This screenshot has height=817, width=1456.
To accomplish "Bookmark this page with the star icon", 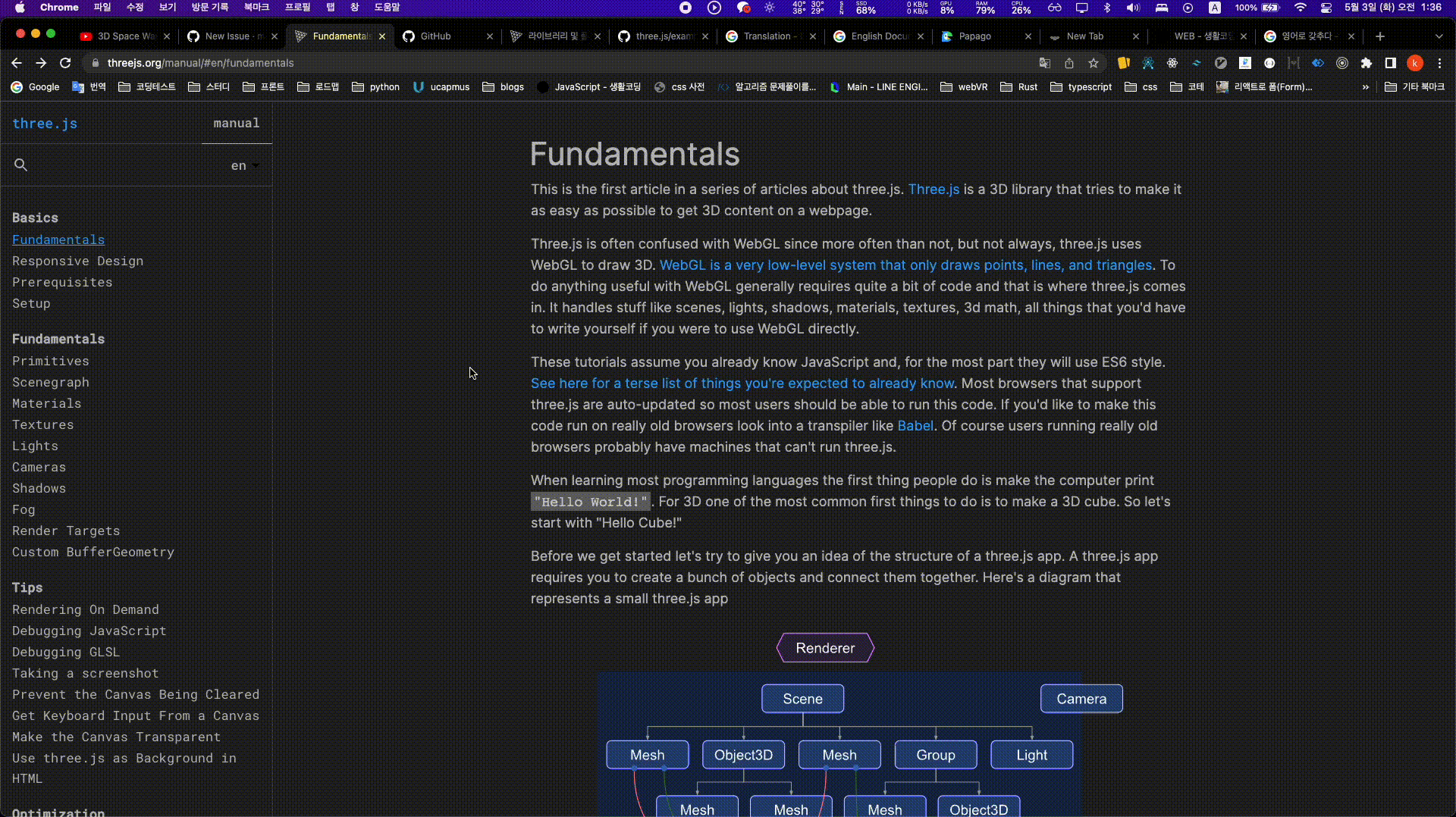I will click(1094, 63).
